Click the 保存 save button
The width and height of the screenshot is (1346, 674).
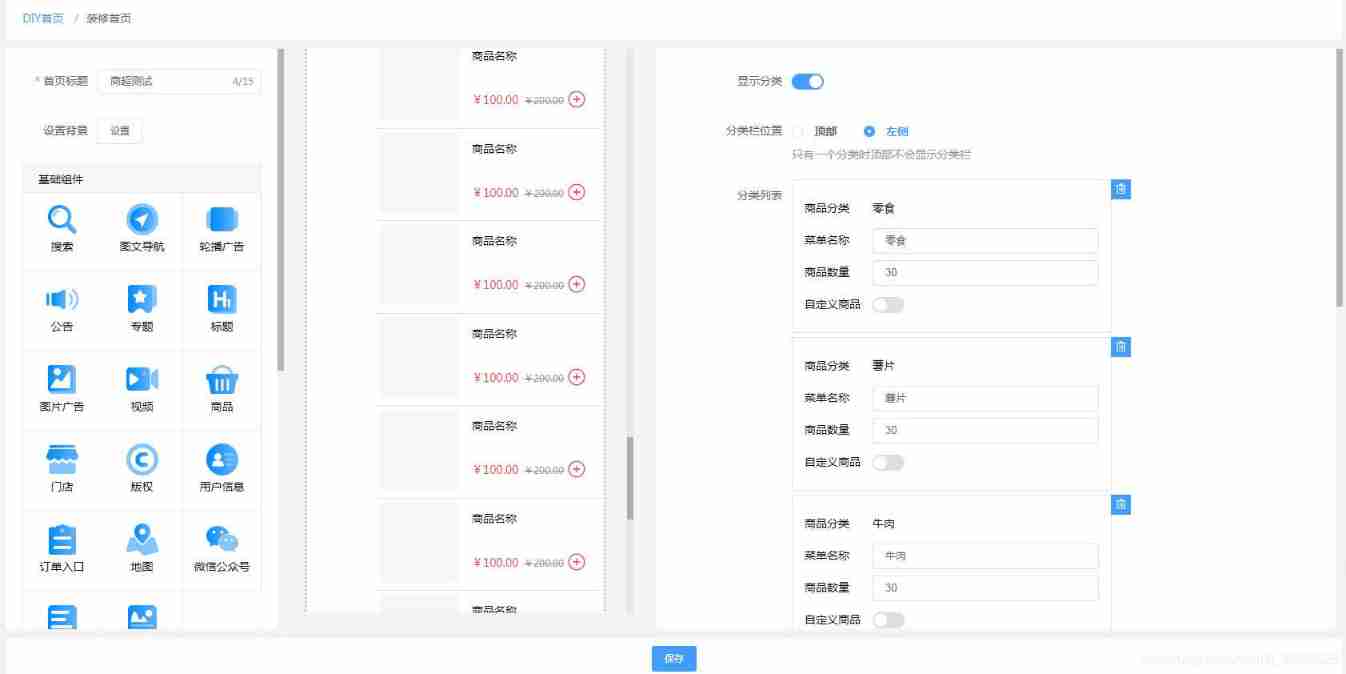[673, 658]
